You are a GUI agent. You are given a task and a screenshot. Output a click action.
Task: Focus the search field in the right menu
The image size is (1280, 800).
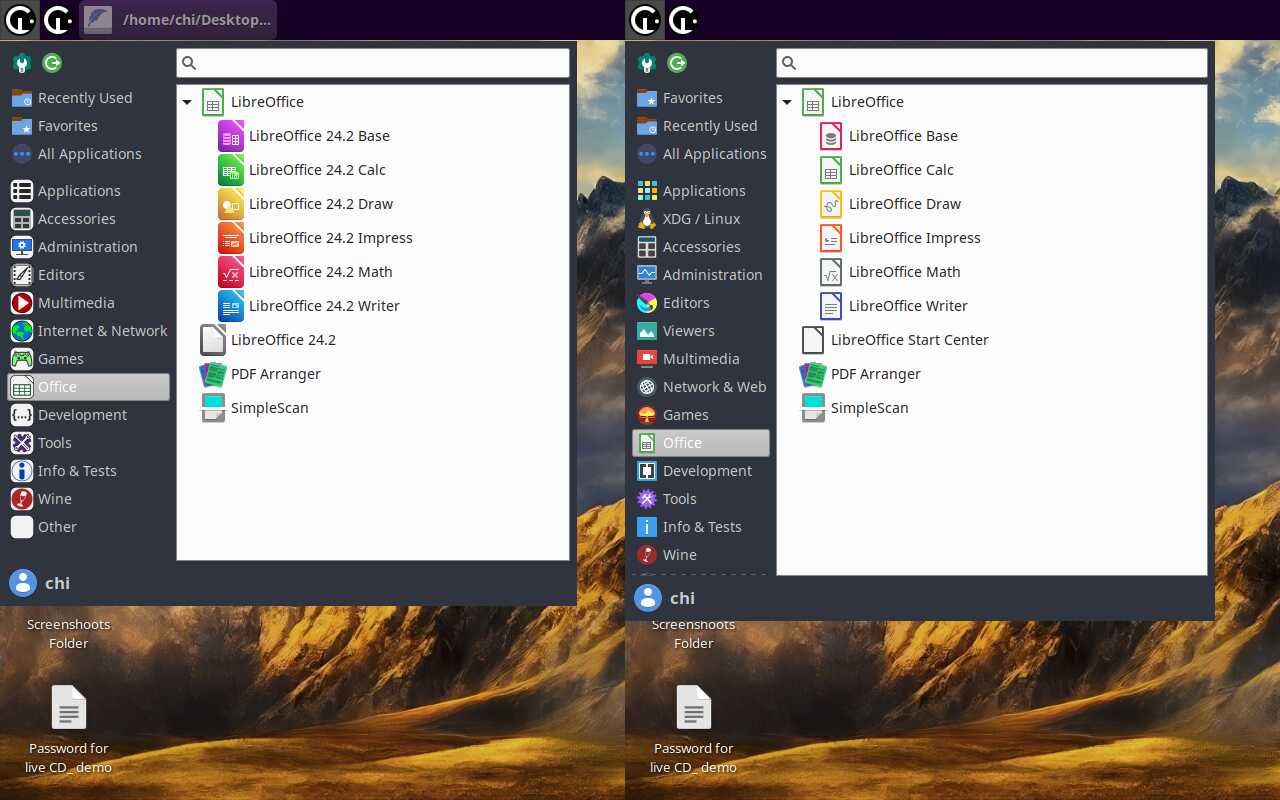point(992,63)
